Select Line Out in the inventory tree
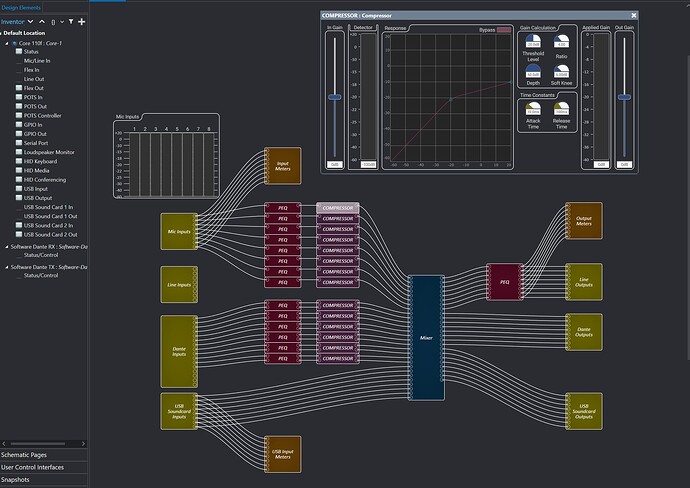 pyautogui.click(x=34, y=79)
